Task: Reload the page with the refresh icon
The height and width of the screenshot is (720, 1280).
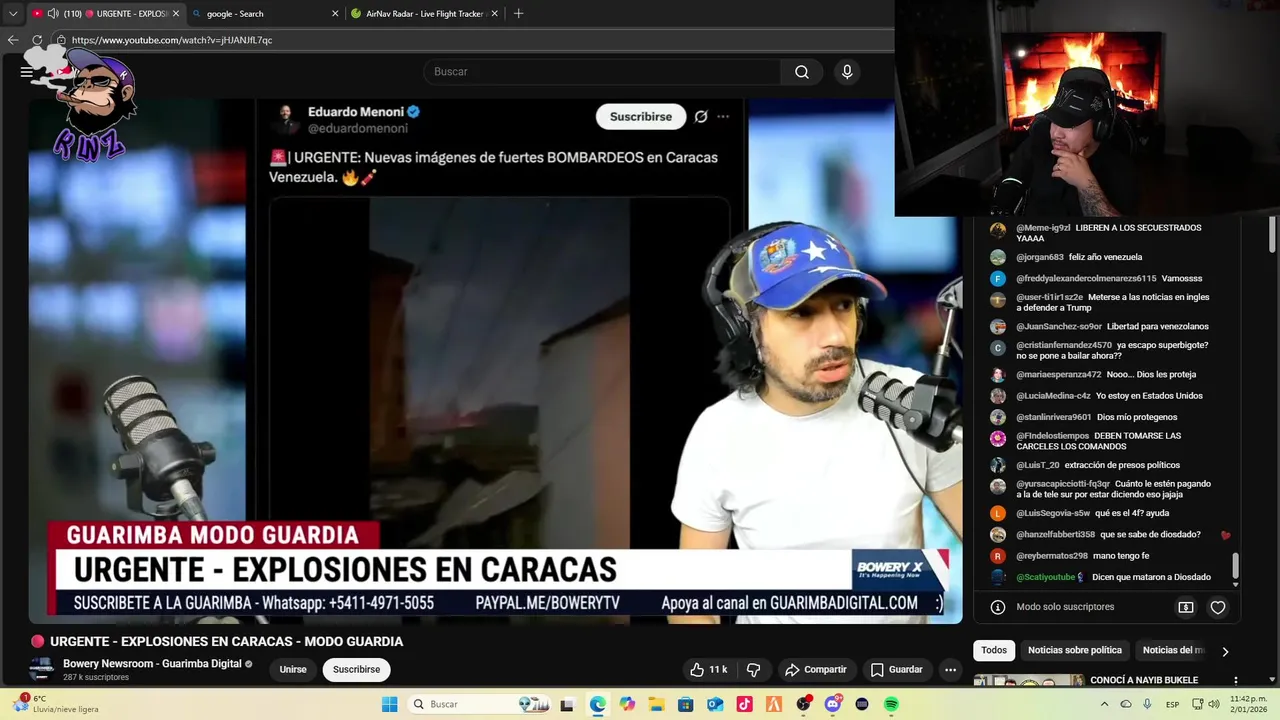Action: (x=37, y=40)
